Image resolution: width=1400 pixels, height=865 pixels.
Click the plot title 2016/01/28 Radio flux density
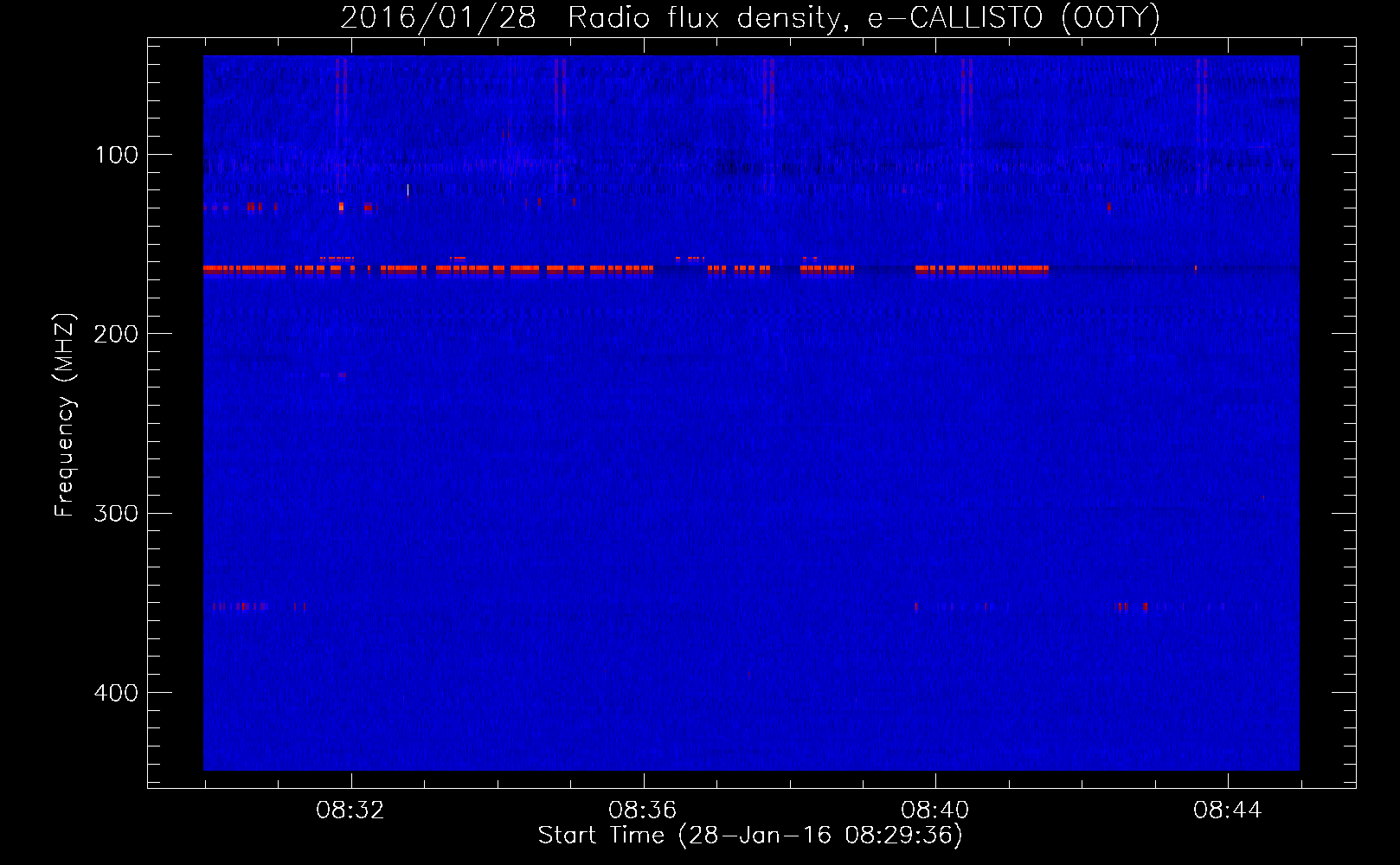pos(750,17)
